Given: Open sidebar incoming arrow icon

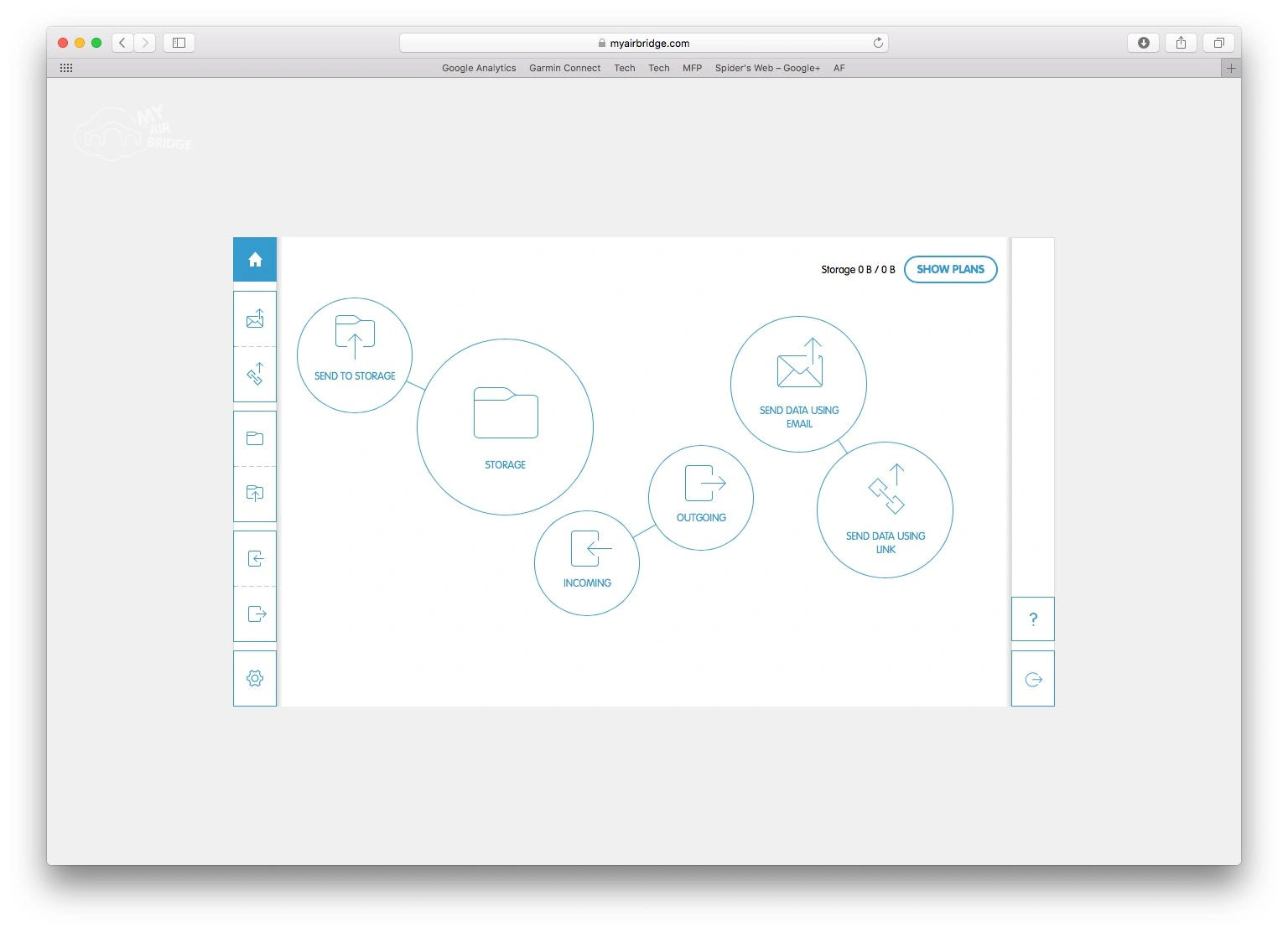Looking at the screenshot, I should (x=255, y=558).
